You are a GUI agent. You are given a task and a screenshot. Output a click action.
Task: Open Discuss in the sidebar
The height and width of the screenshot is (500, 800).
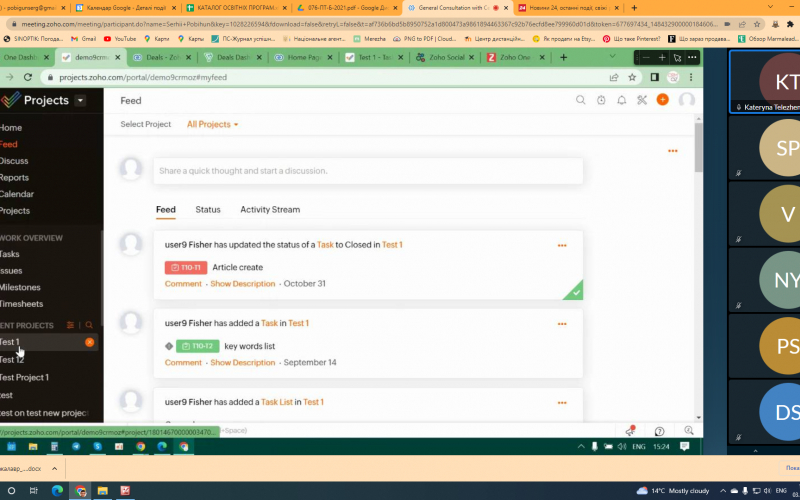pos(14,161)
